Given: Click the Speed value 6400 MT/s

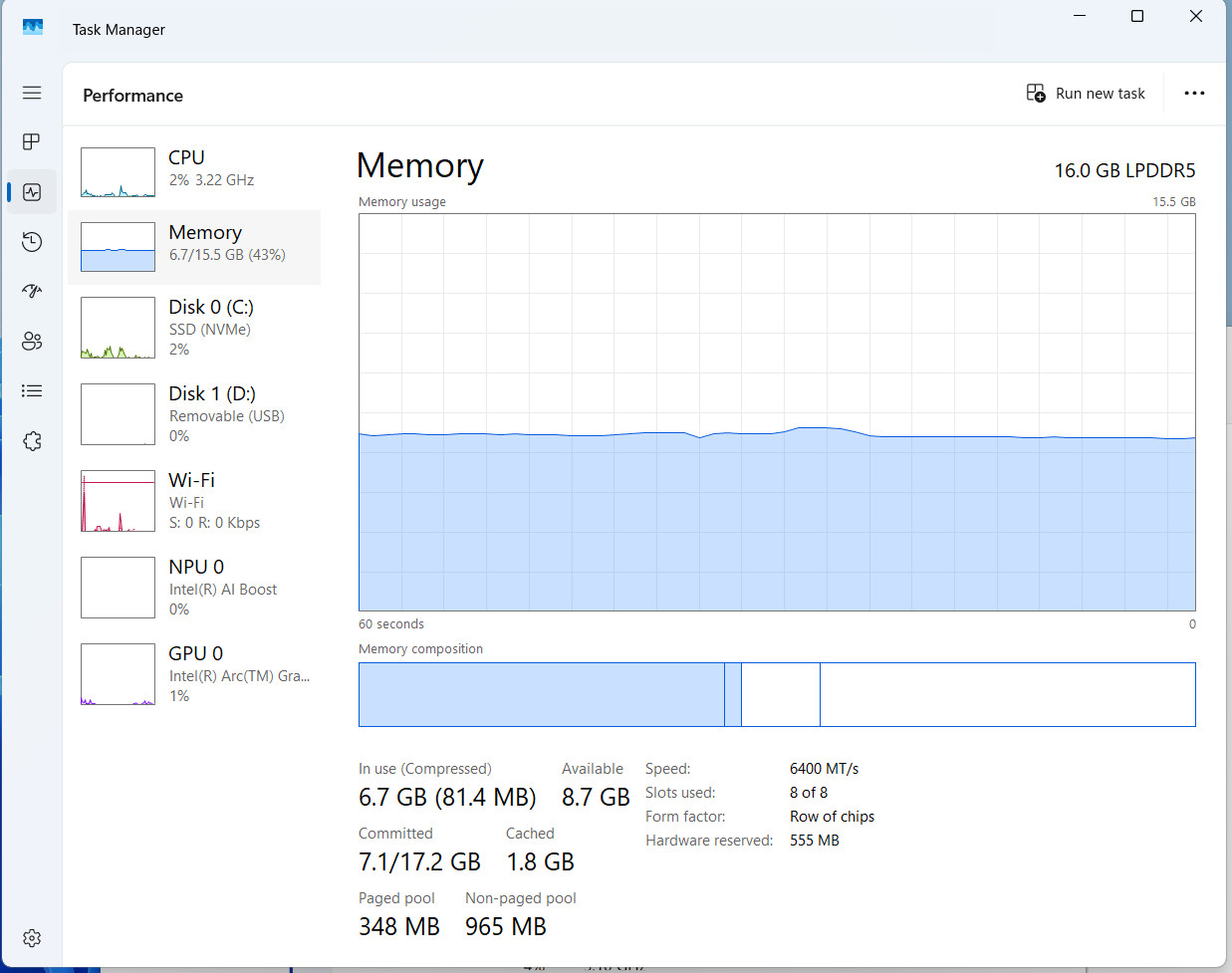Looking at the screenshot, I should [x=824, y=769].
